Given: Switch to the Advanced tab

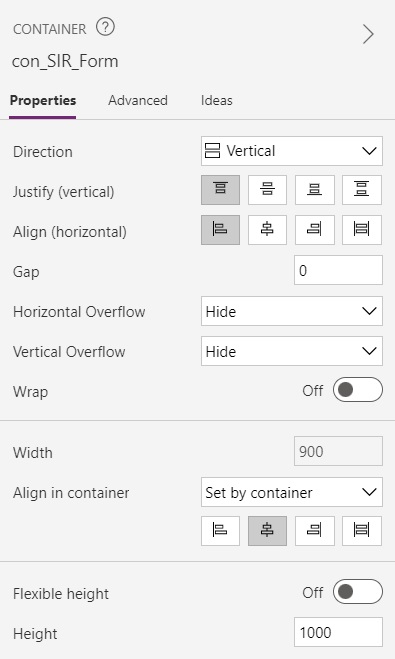Looking at the screenshot, I should click(138, 100).
